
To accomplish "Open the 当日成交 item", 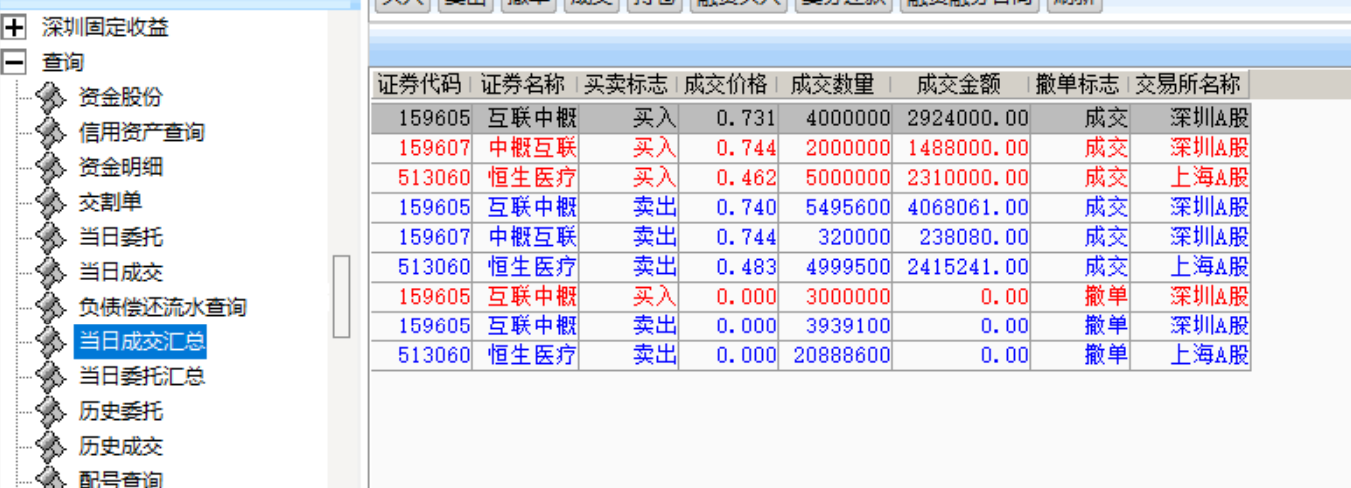I will [x=120, y=272].
